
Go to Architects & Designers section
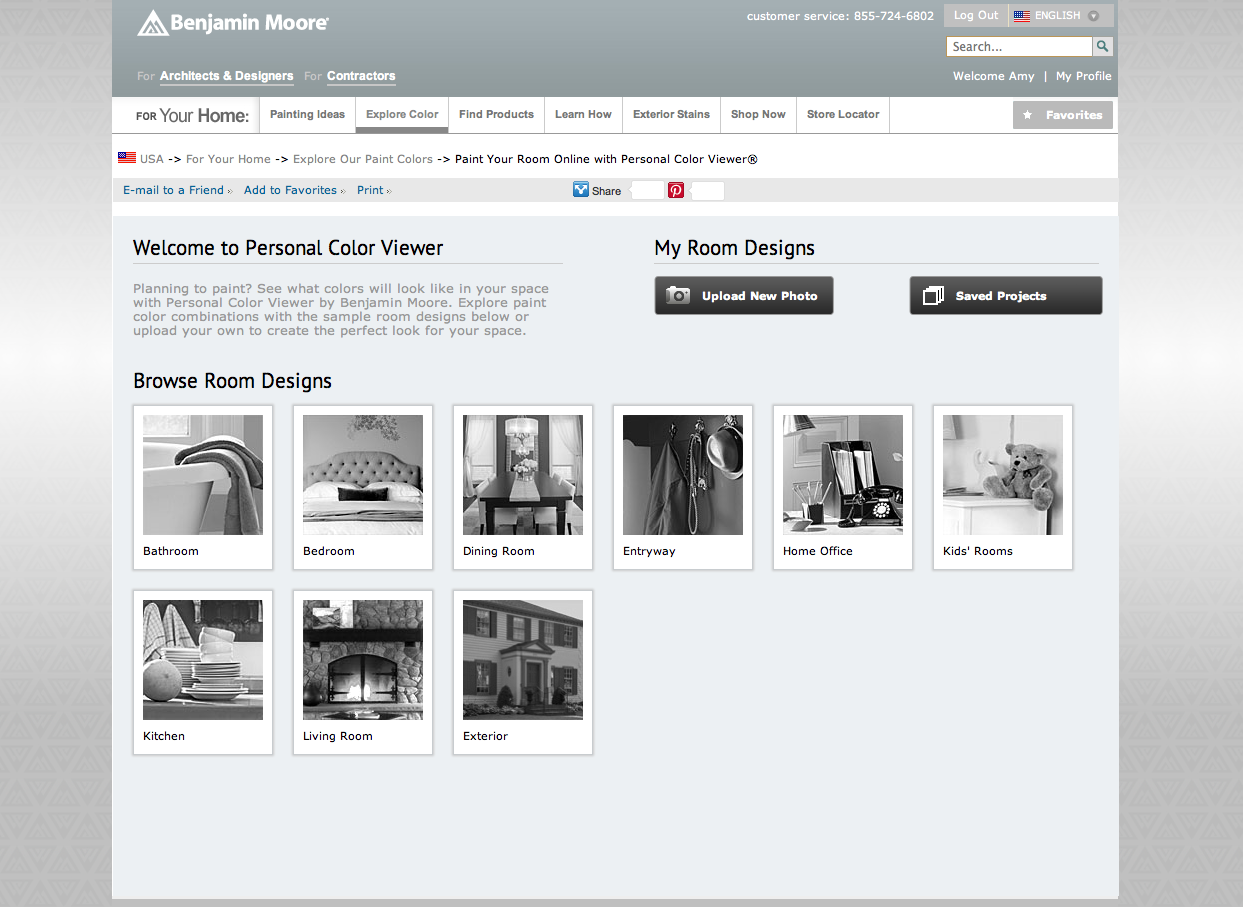tap(226, 76)
